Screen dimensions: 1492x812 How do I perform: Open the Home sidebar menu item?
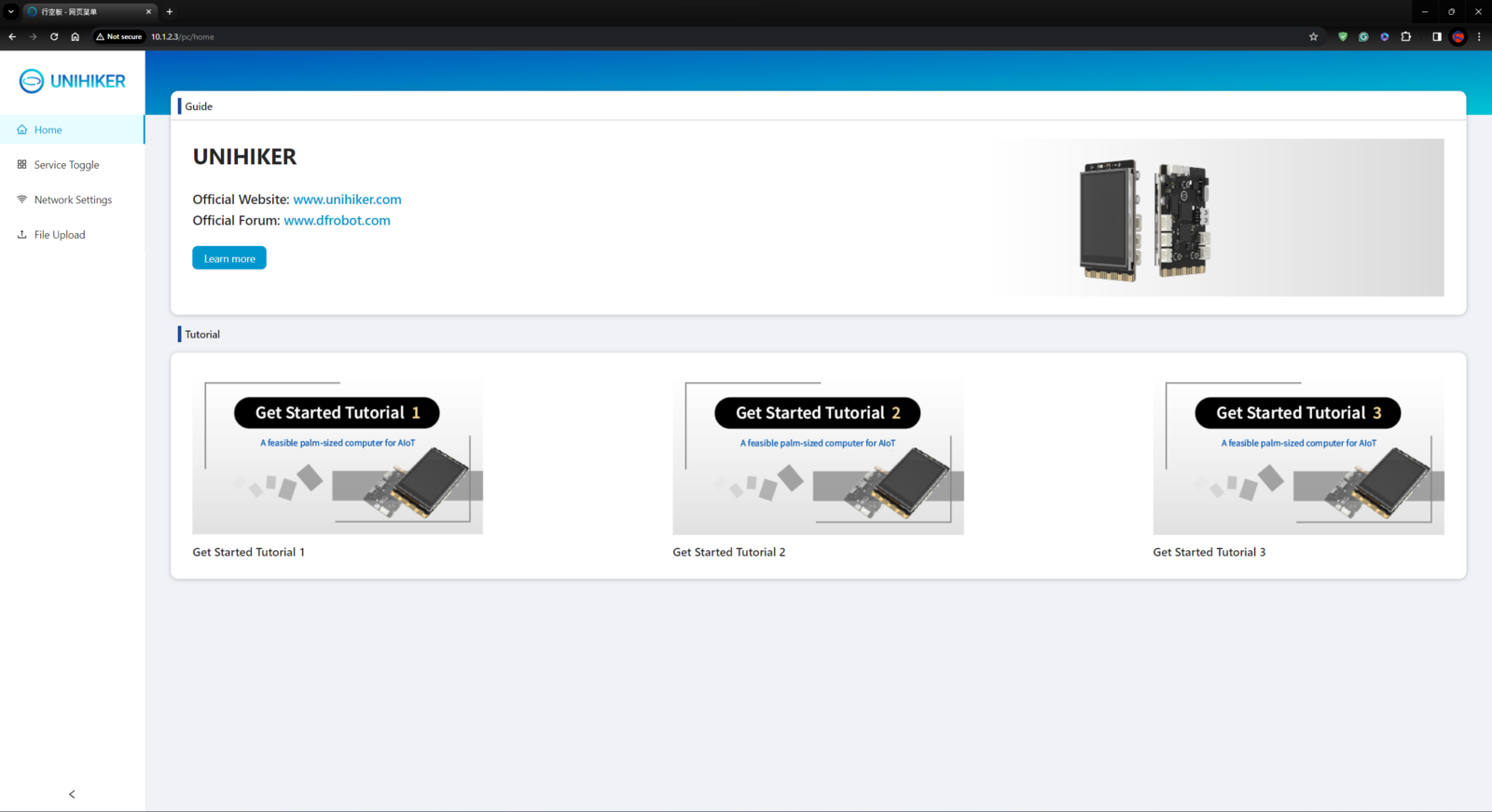click(72, 130)
